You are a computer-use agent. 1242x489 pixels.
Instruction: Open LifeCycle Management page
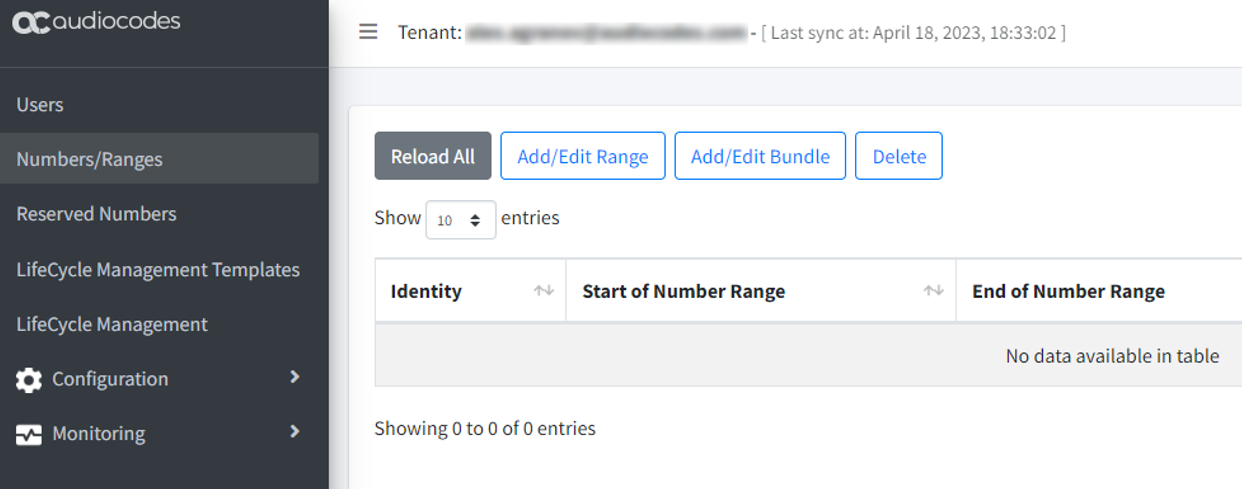pyautogui.click(x=112, y=324)
